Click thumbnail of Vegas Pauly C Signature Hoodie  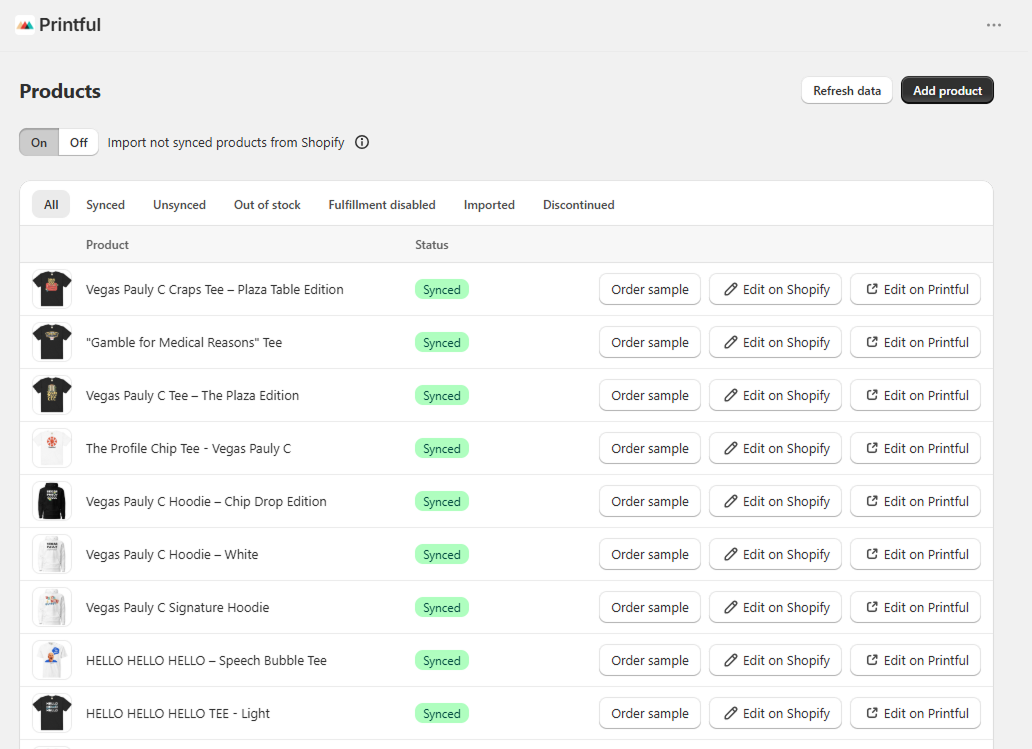click(x=52, y=607)
